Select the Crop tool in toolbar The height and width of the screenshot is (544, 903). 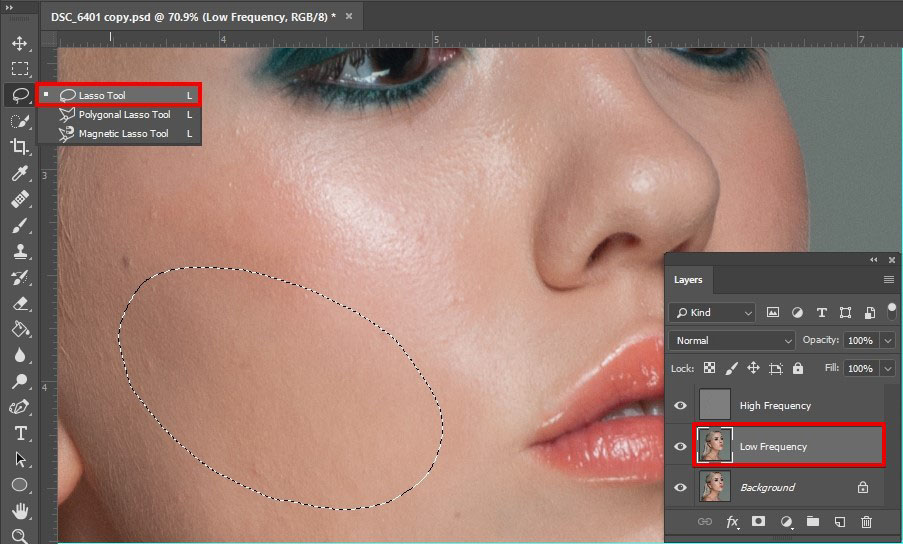pos(20,147)
